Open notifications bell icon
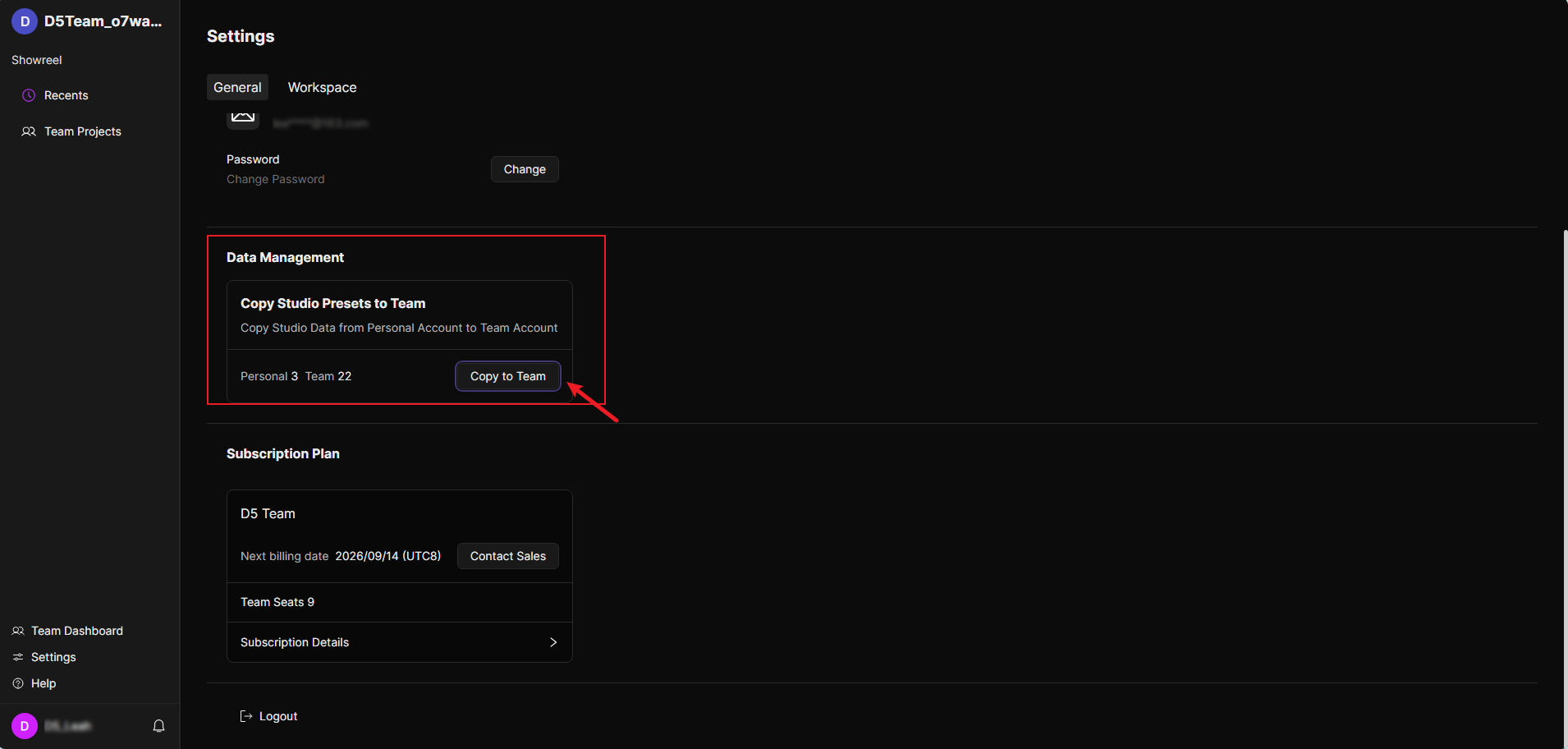Viewport: 1568px width, 749px height. (159, 726)
